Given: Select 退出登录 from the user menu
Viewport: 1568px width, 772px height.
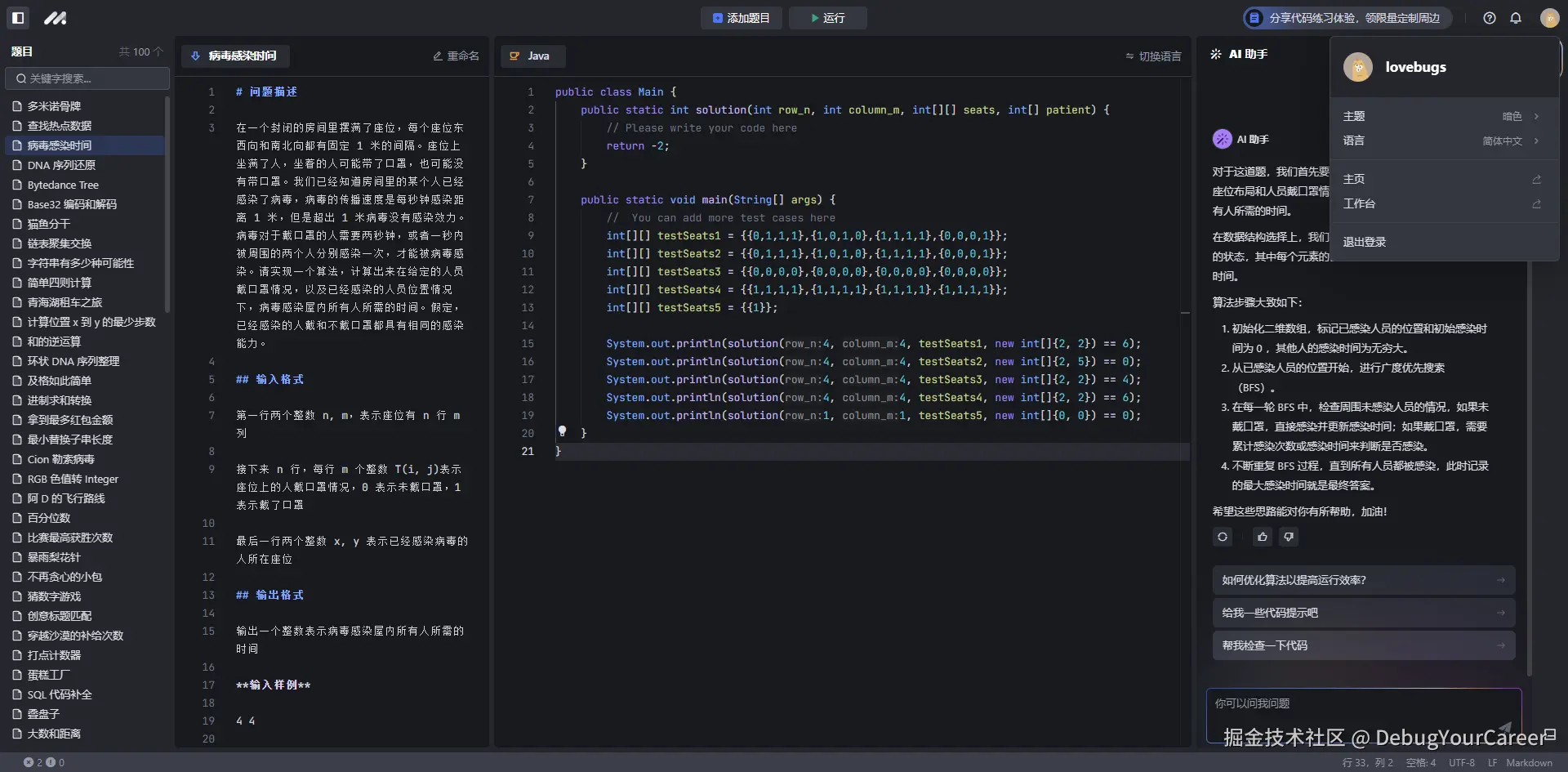Looking at the screenshot, I should tap(1365, 241).
